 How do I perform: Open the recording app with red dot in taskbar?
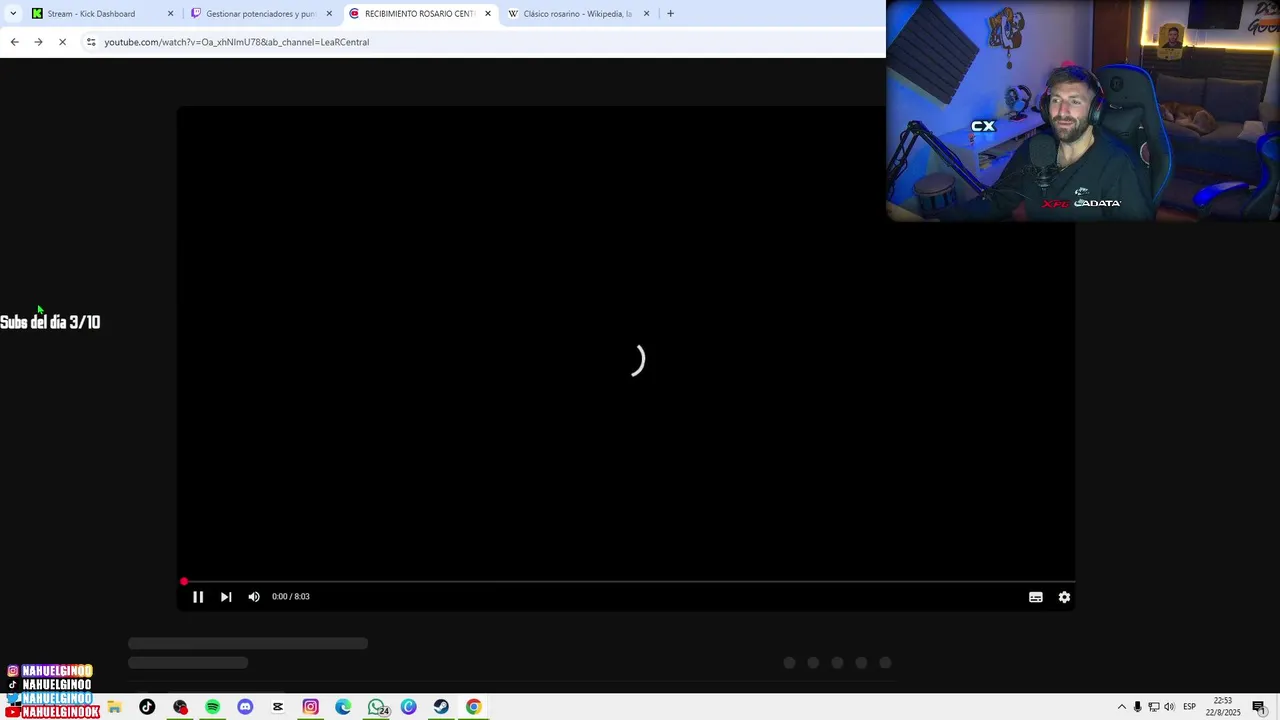(x=180, y=707)
